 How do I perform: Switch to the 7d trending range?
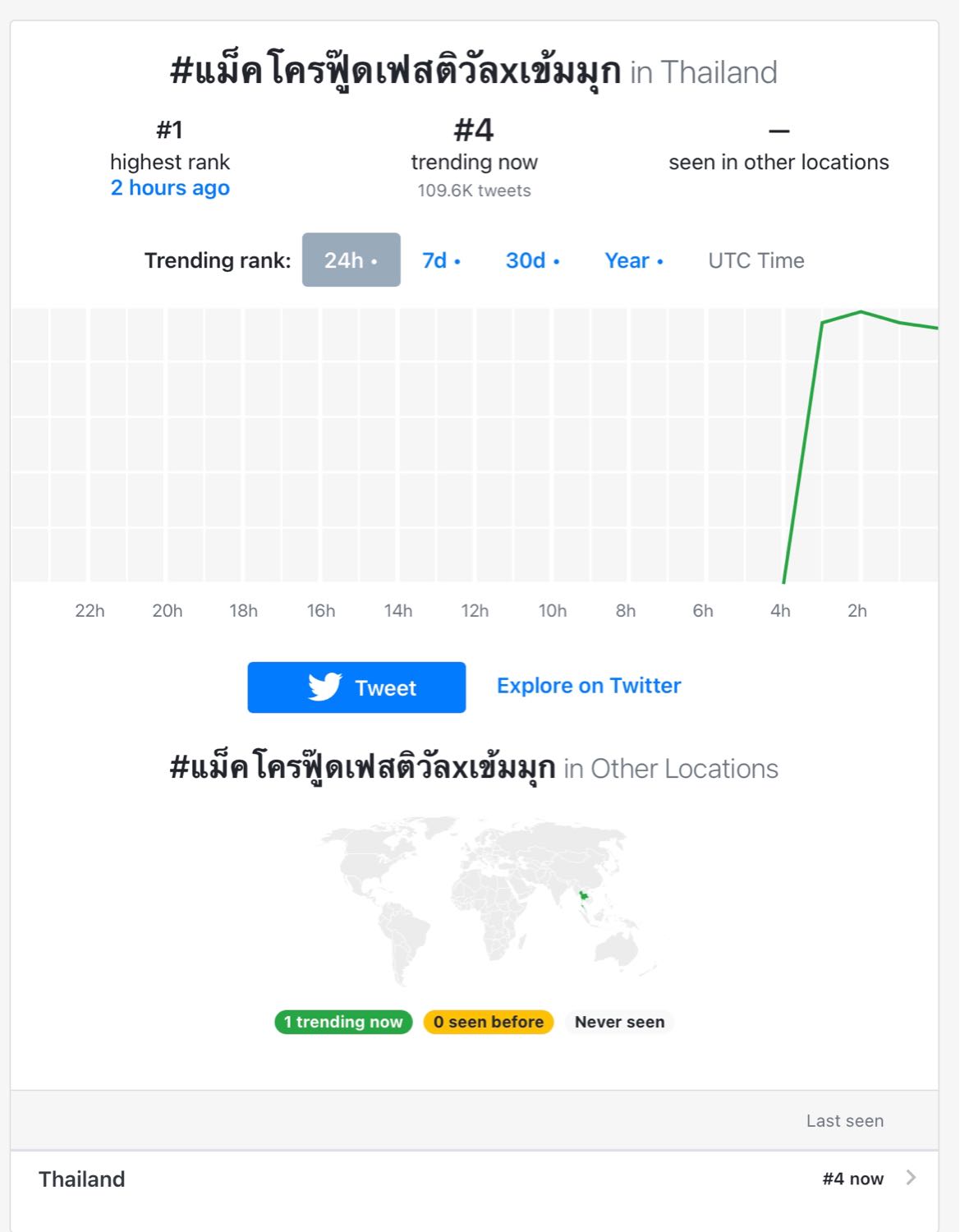coord(441,260)
